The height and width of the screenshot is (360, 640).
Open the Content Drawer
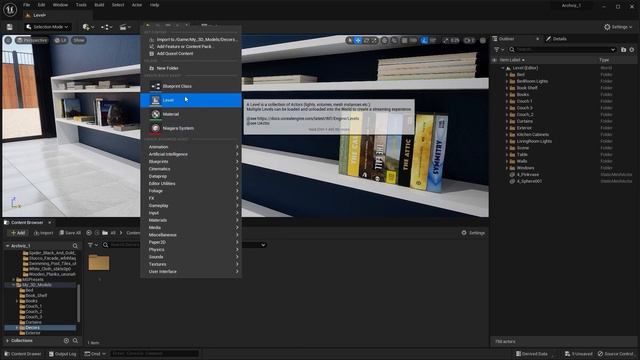(x=23, y=354)
